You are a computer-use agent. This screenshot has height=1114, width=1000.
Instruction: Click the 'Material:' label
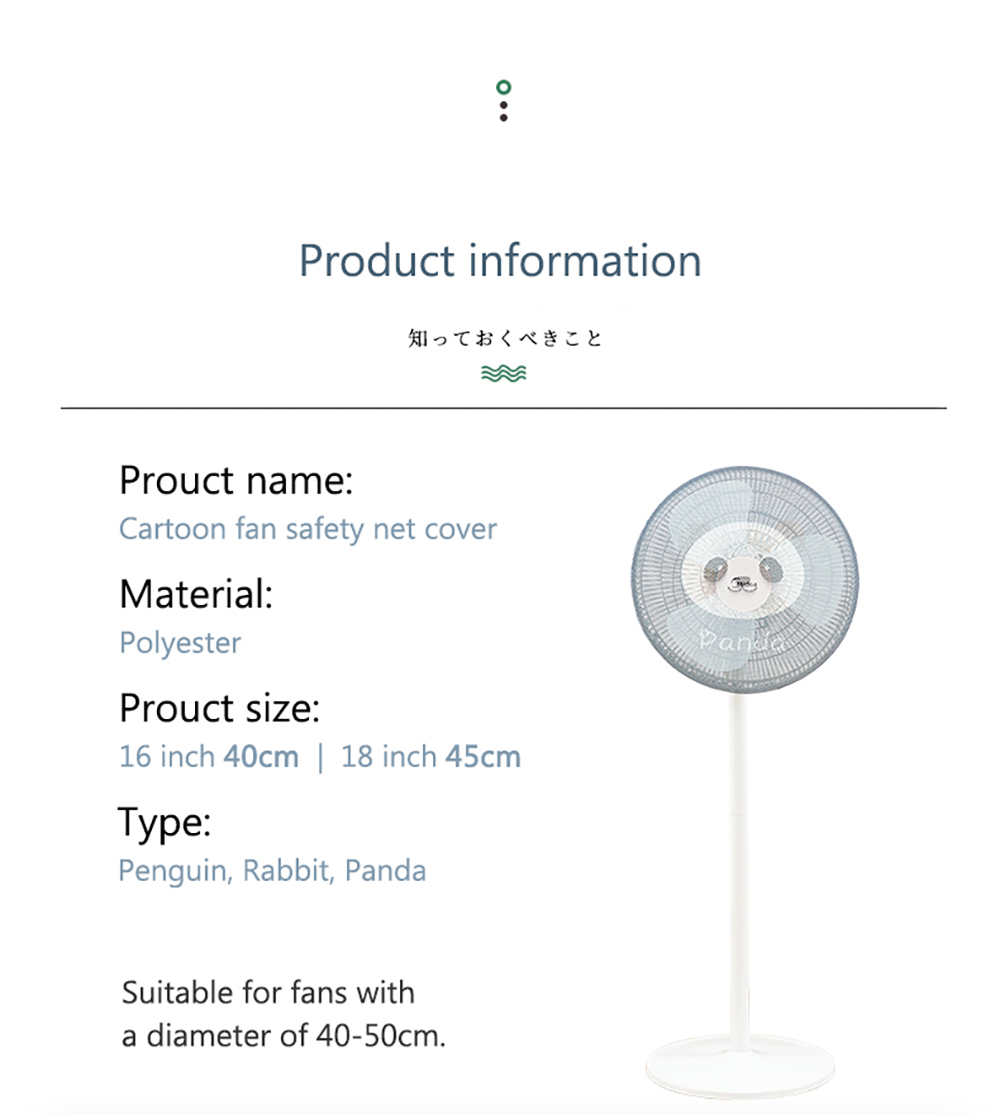(x=196, y=594)
